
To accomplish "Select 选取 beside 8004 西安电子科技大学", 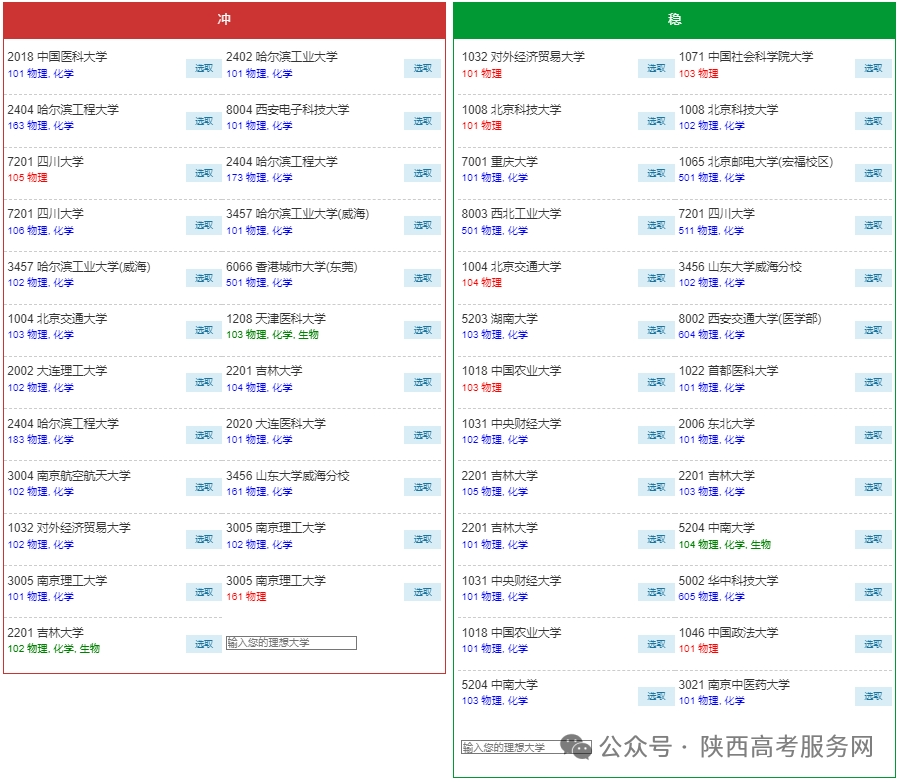I will pos(422,121).
